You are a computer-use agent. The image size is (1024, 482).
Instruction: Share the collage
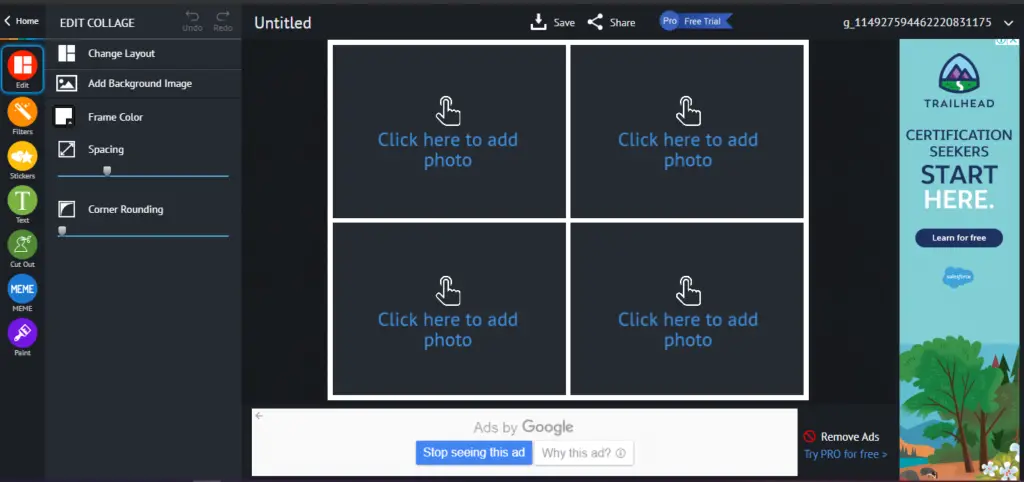(611, 22)
